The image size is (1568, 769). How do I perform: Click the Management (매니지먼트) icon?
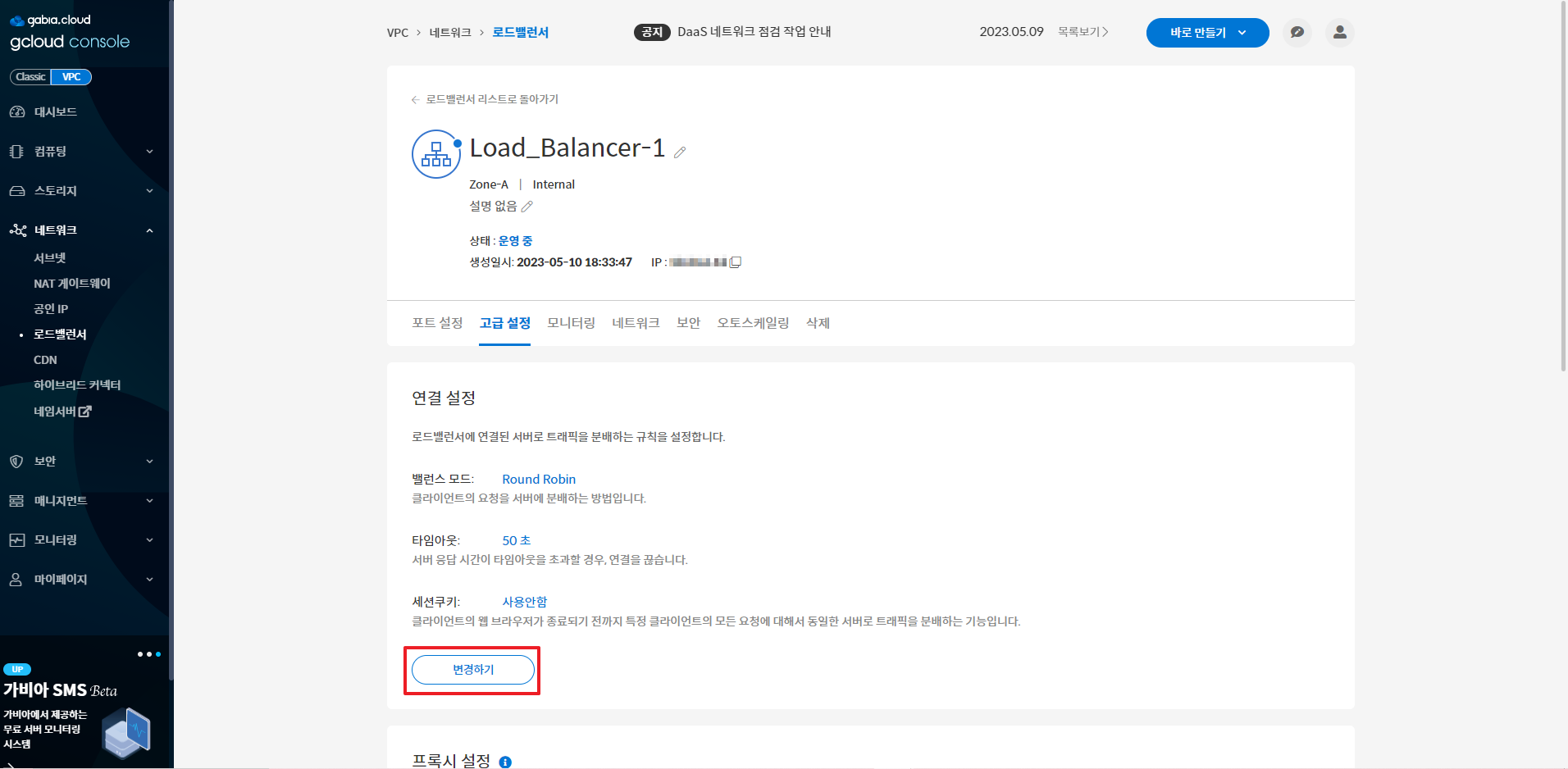coord(16,501)
